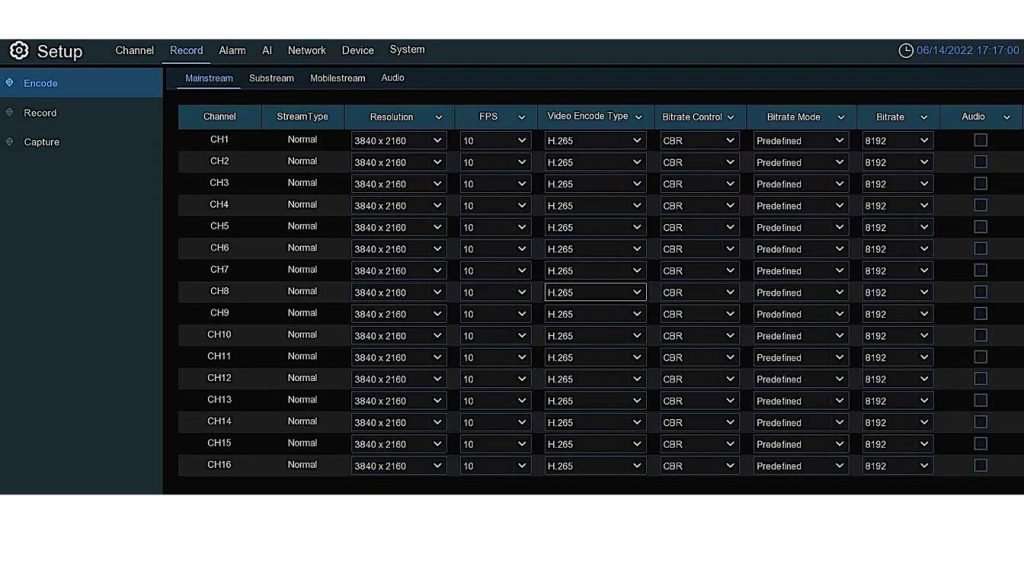Click the diamond icon next to Capture
Viewport: 1024px width, 576px height.
click(x=10, y=142)
